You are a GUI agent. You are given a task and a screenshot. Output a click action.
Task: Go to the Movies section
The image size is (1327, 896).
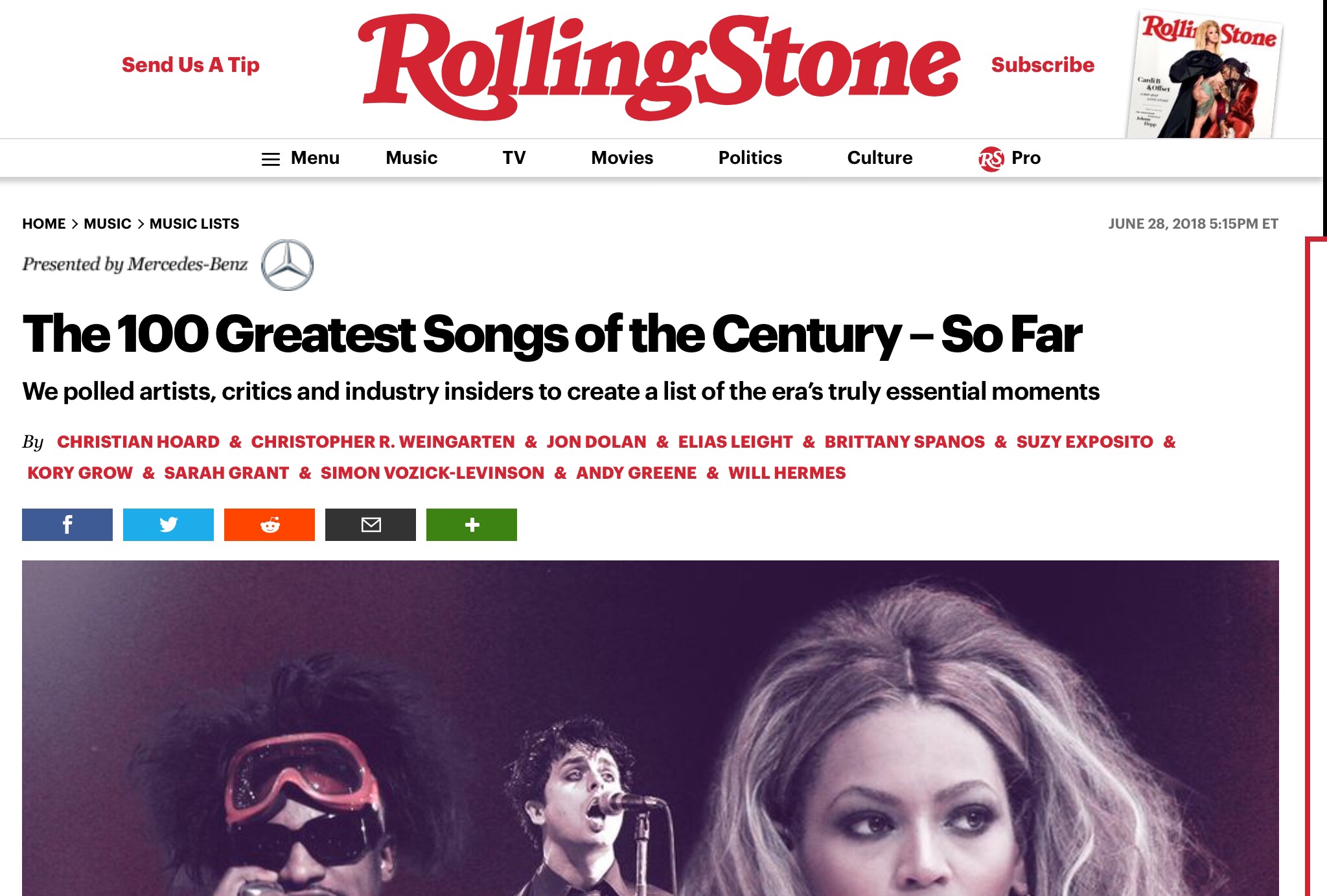[x=622, y=158]
